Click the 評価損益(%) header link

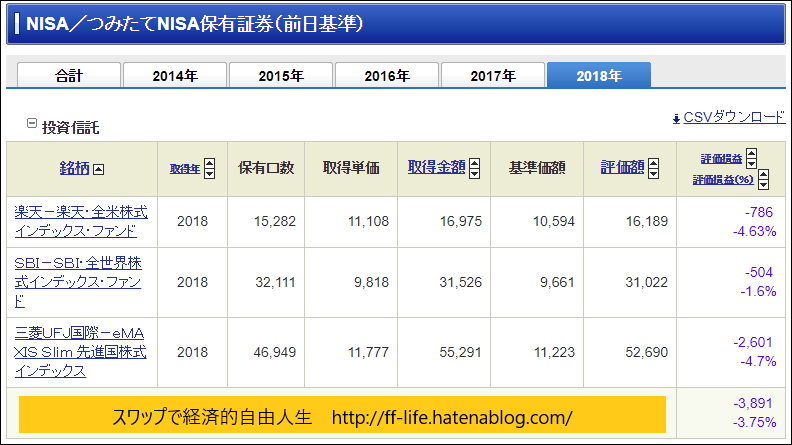(x=723, y=179)
